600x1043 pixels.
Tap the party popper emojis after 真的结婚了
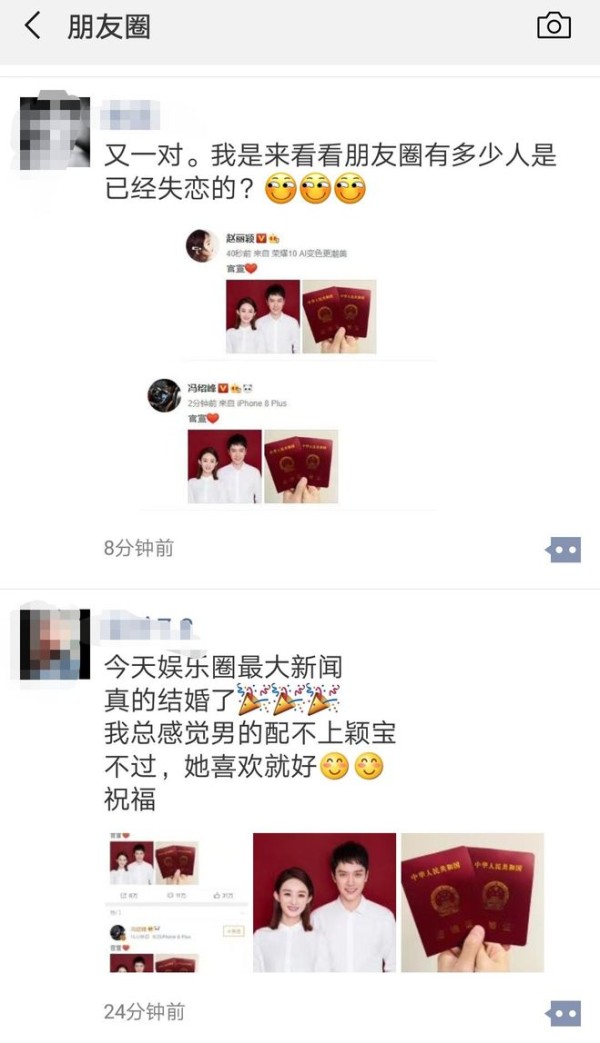pos(289,698)
